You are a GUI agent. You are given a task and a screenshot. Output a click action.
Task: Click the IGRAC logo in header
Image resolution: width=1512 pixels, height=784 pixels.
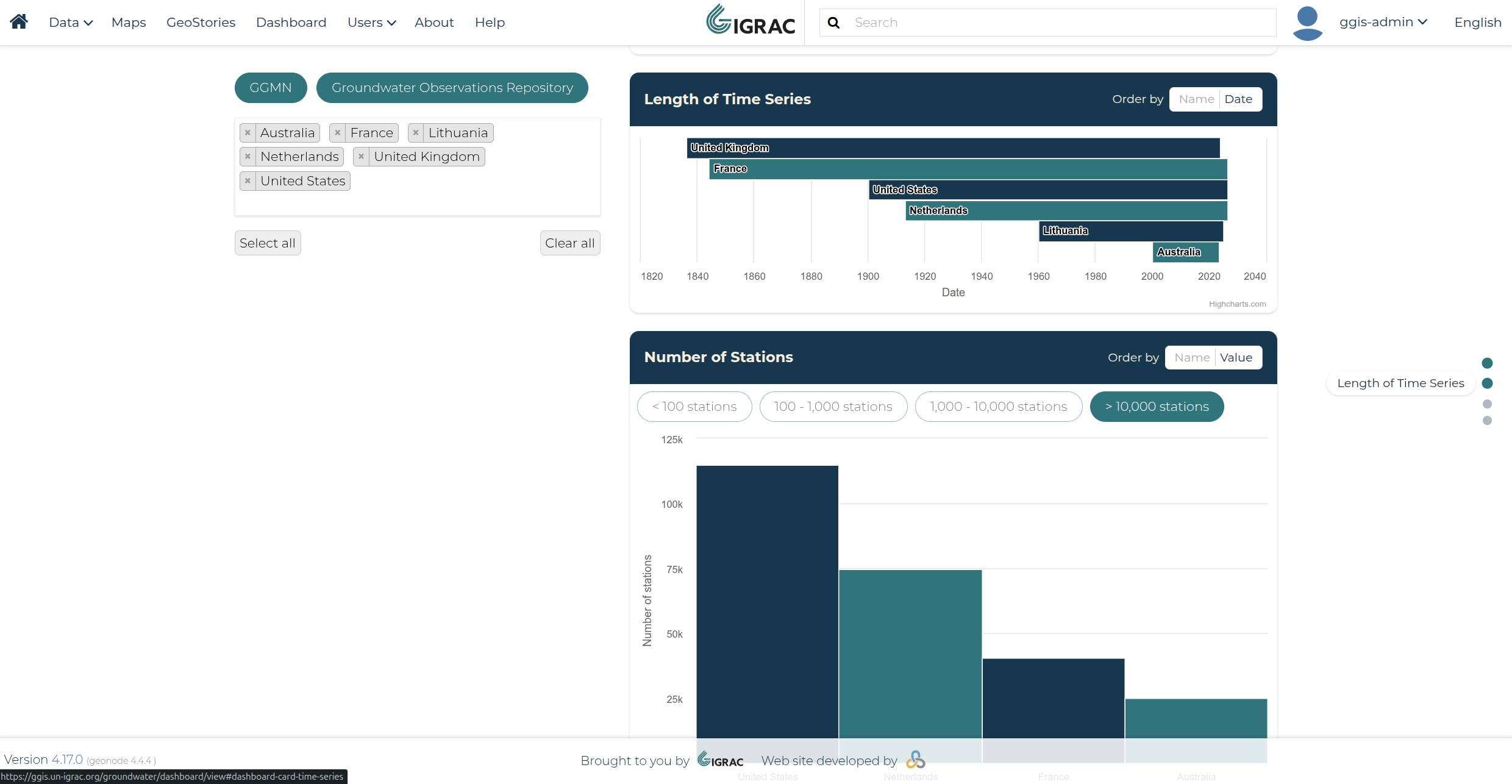751,21
